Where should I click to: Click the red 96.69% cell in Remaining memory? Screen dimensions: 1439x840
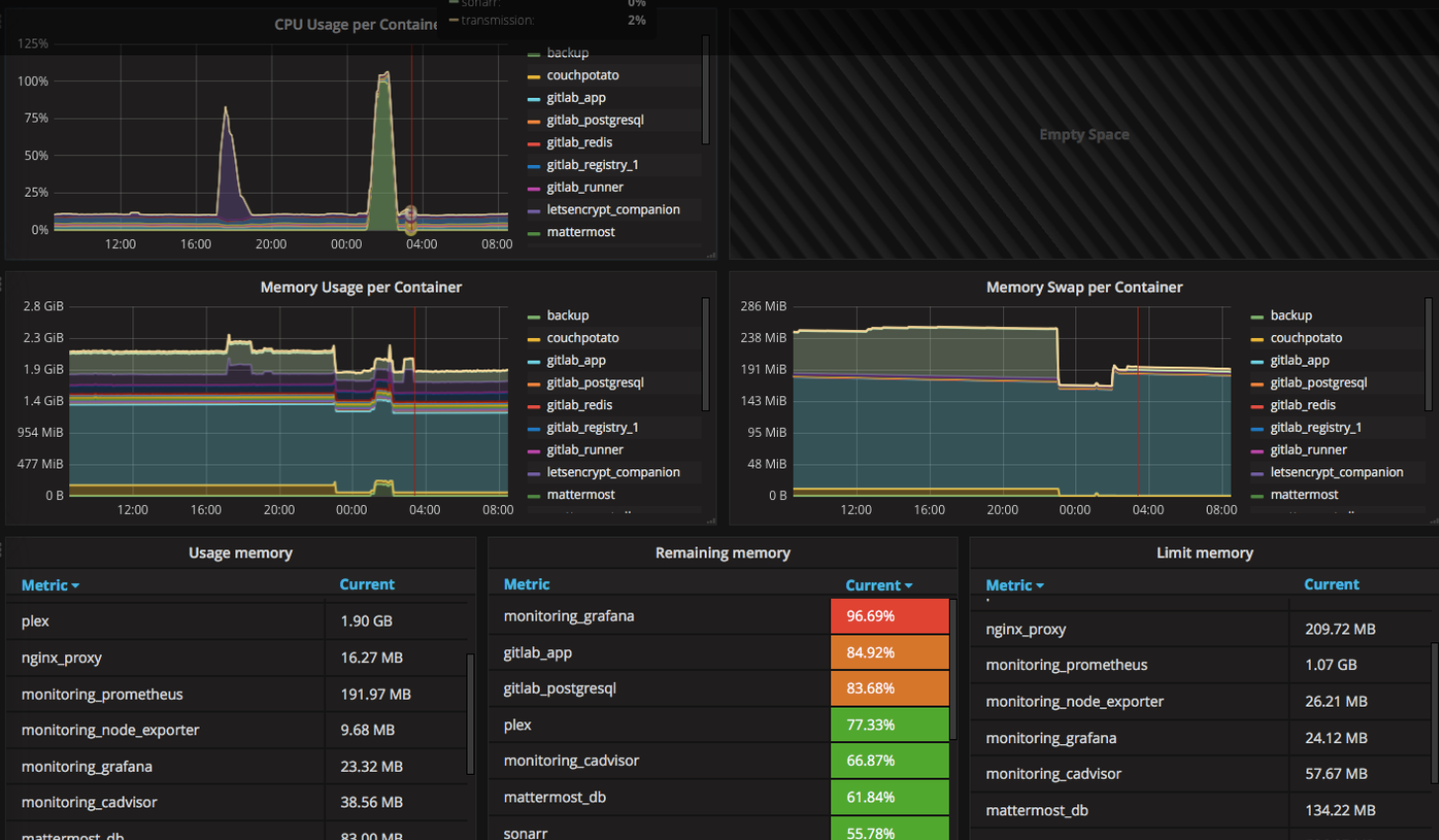click(889, 616)
